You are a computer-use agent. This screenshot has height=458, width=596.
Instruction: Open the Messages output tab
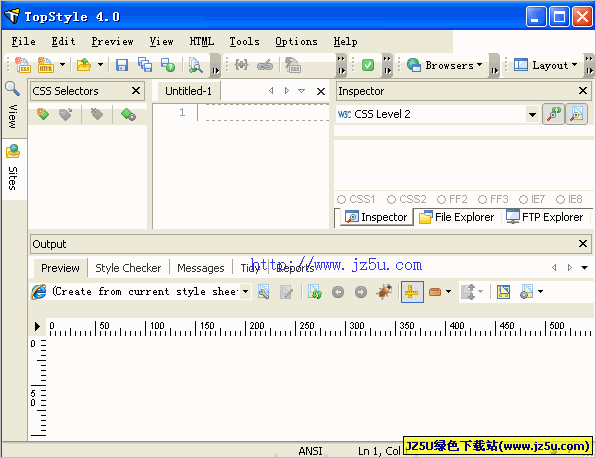201,268
